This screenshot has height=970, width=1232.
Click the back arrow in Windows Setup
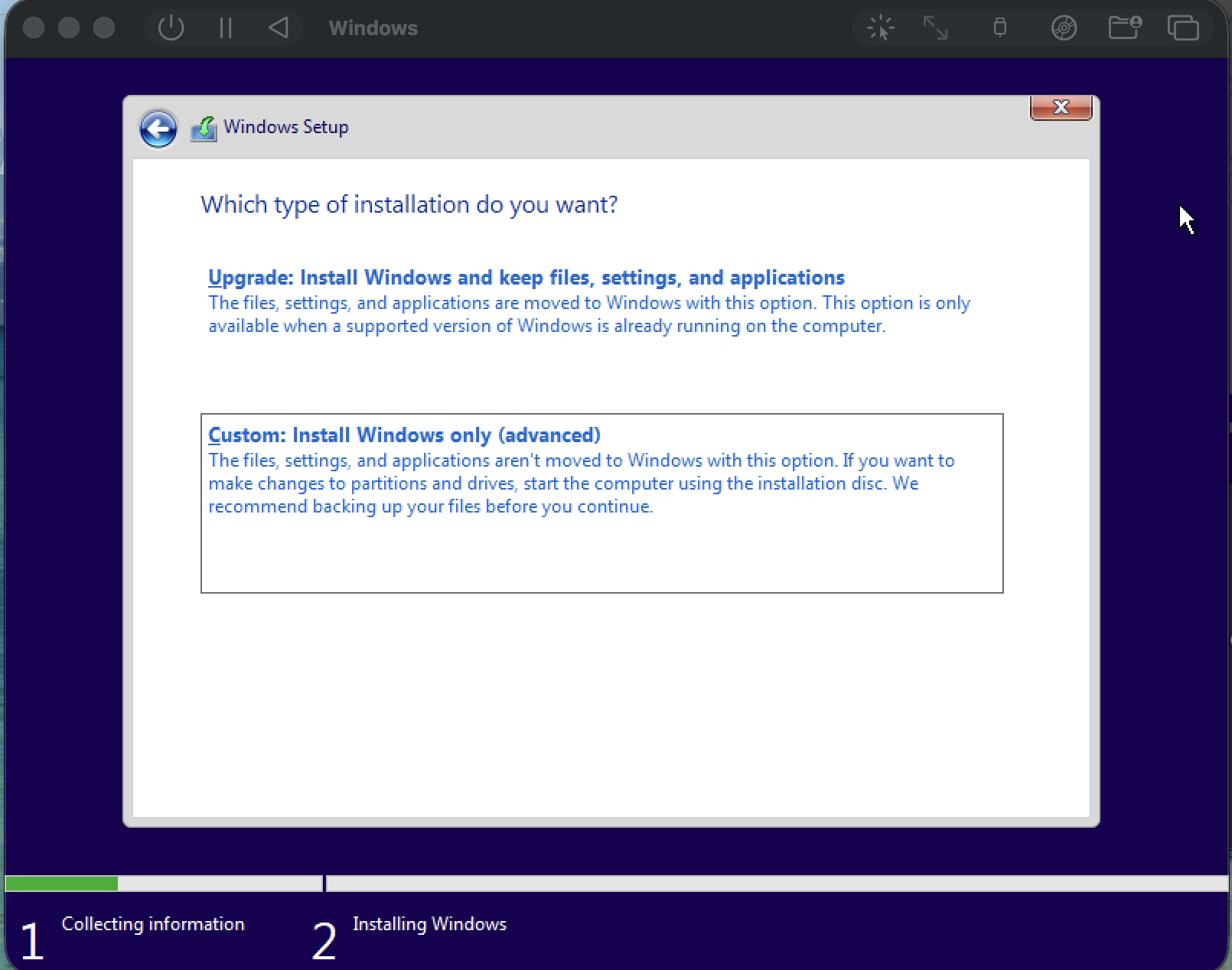pyautogui.click(x=158, y=128)
